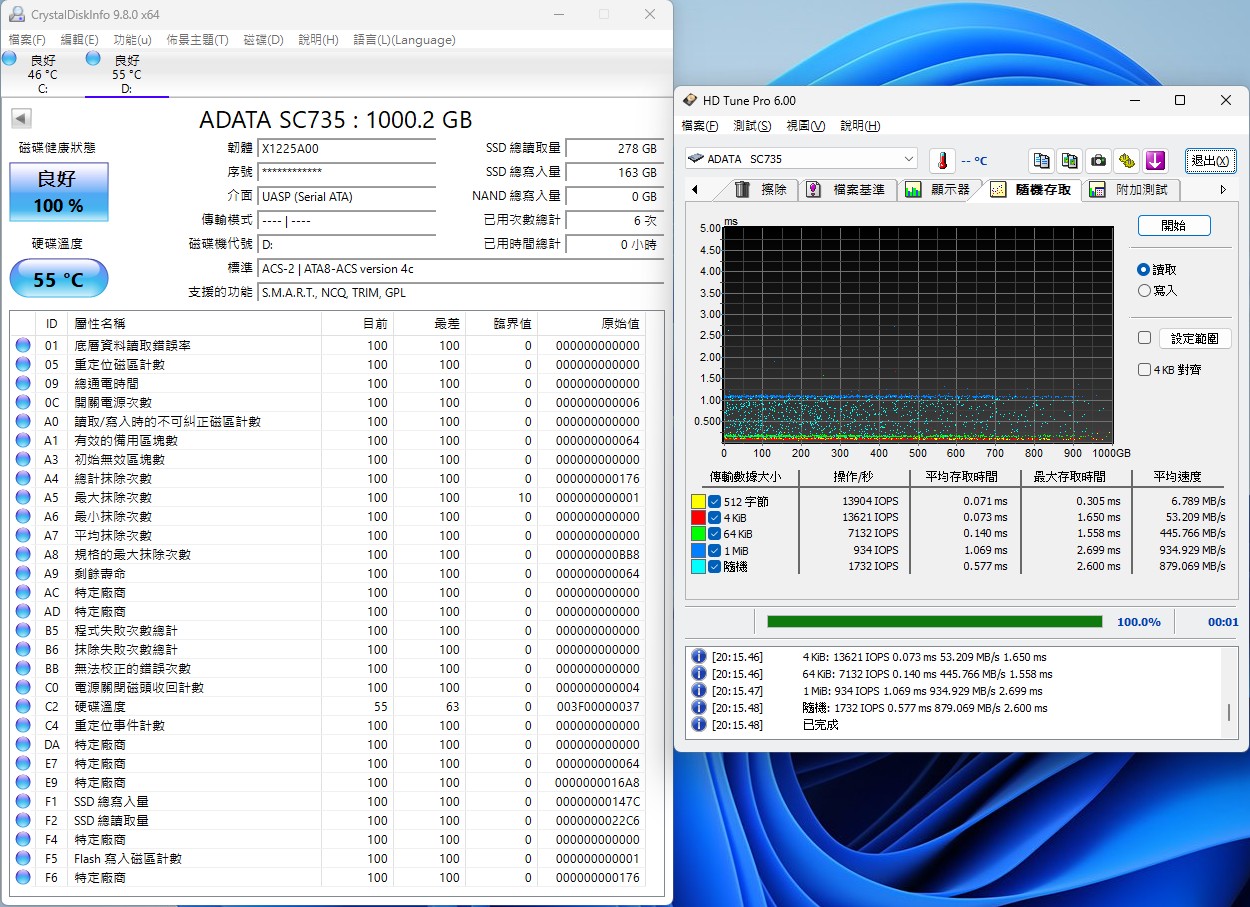Click the 退出(X) button
This screenshot has height=907, width=1250.
1210,161
